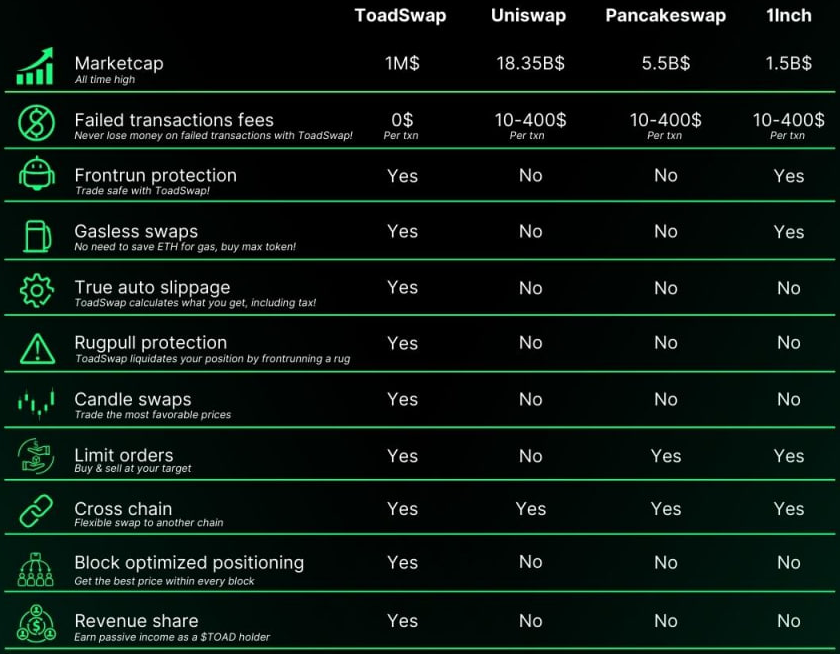840x654 pixels.
Task: Click the Revenue share dollar icon
Action: tap(36, 623)
